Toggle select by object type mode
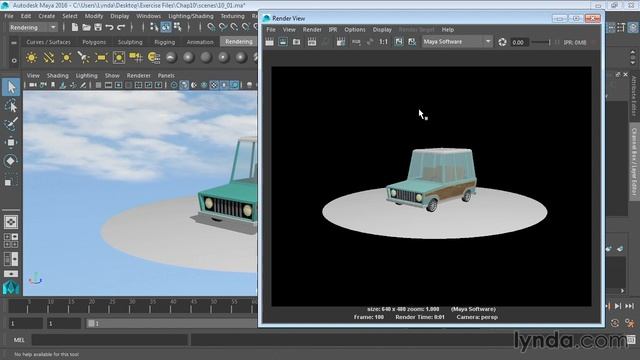 point(166,27)
